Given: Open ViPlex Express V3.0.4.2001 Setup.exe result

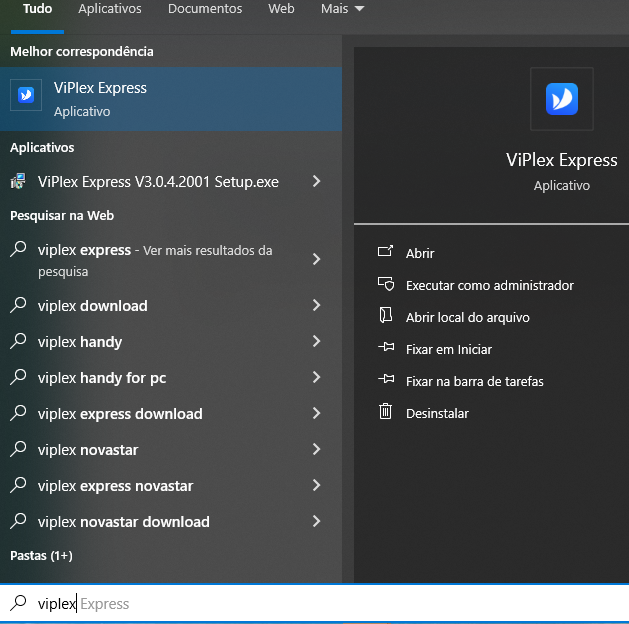Looking at the screenshot, I should pyautogui.click(x=158, y=182).
